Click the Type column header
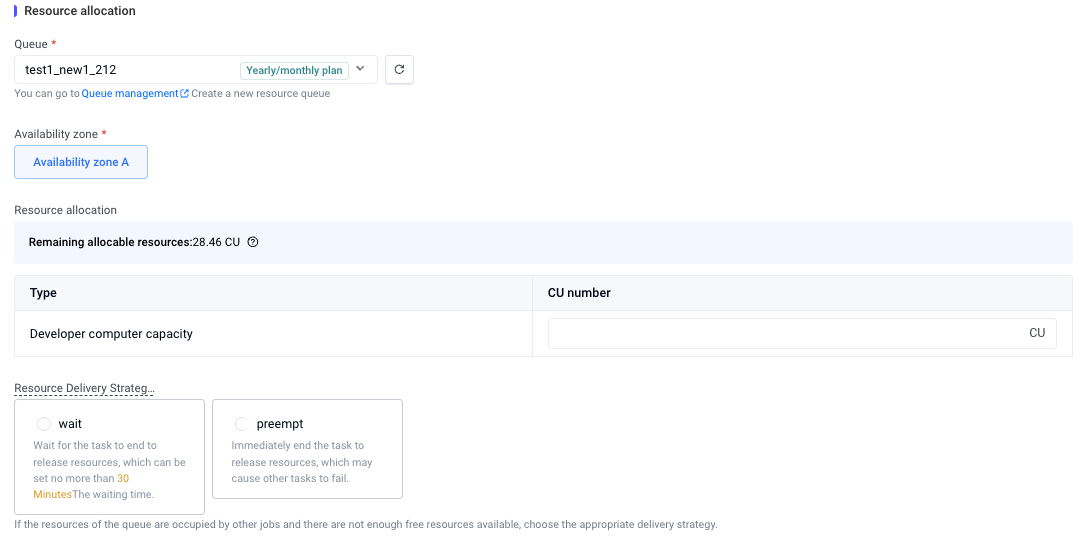This screenshot has width=1087, height=543. pyautogui.click(x=43, y=293)
